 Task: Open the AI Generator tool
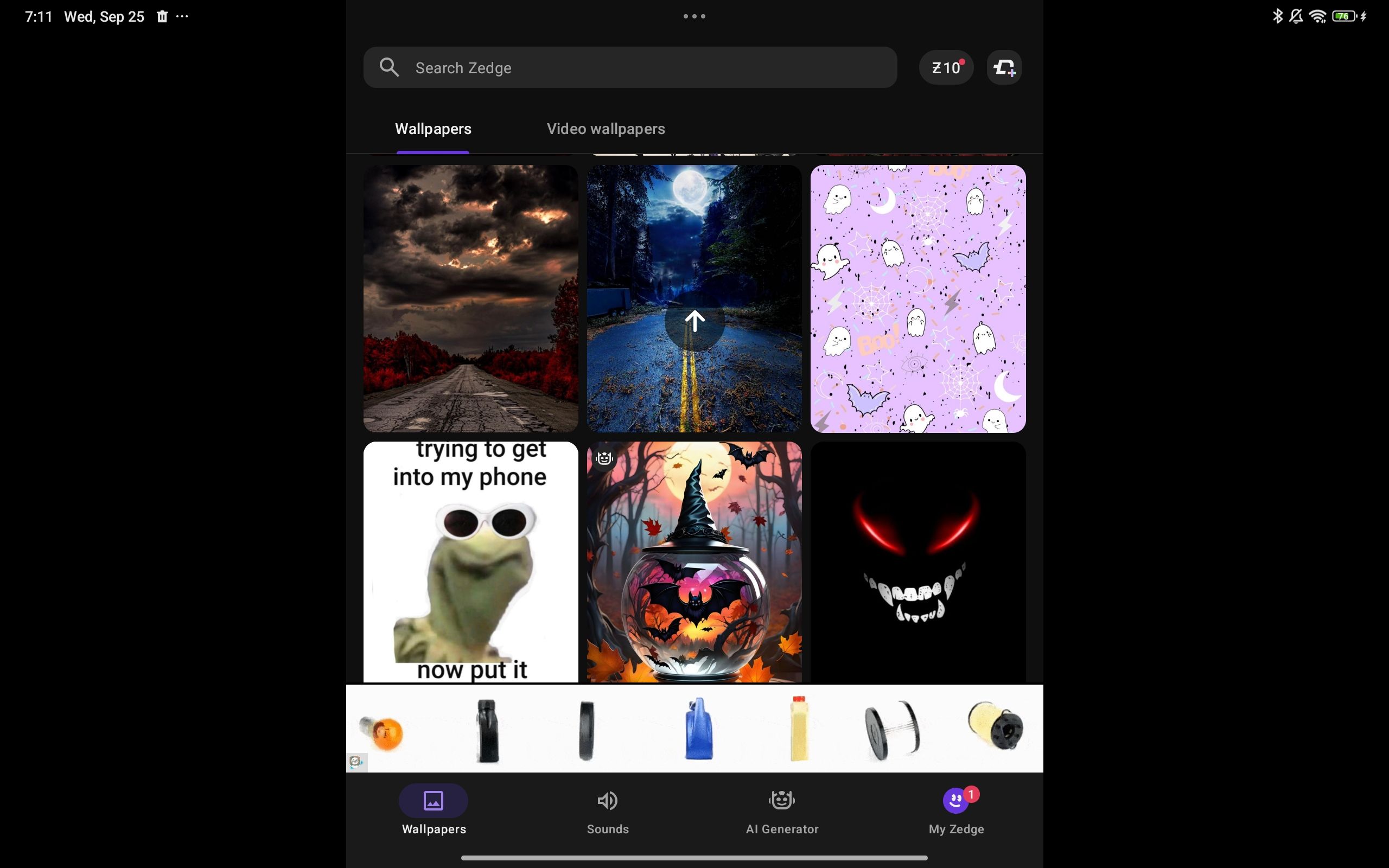click(x=782, y=810)
